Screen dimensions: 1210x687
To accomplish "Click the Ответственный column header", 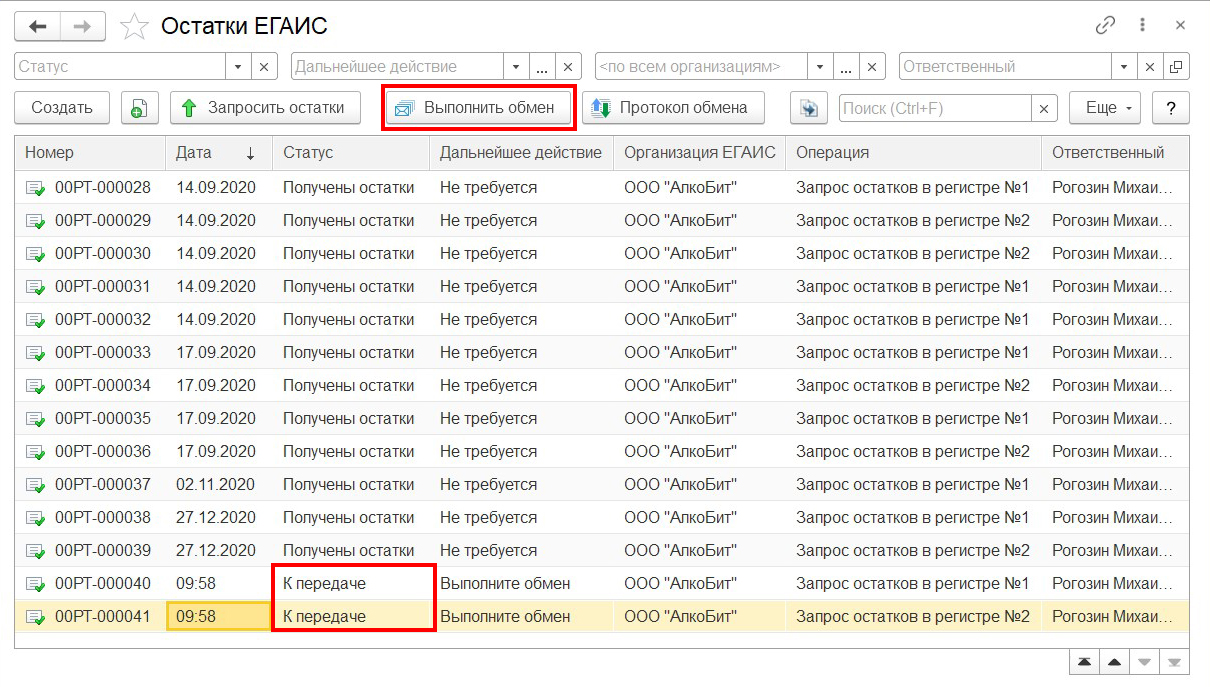I will 1115,153.
